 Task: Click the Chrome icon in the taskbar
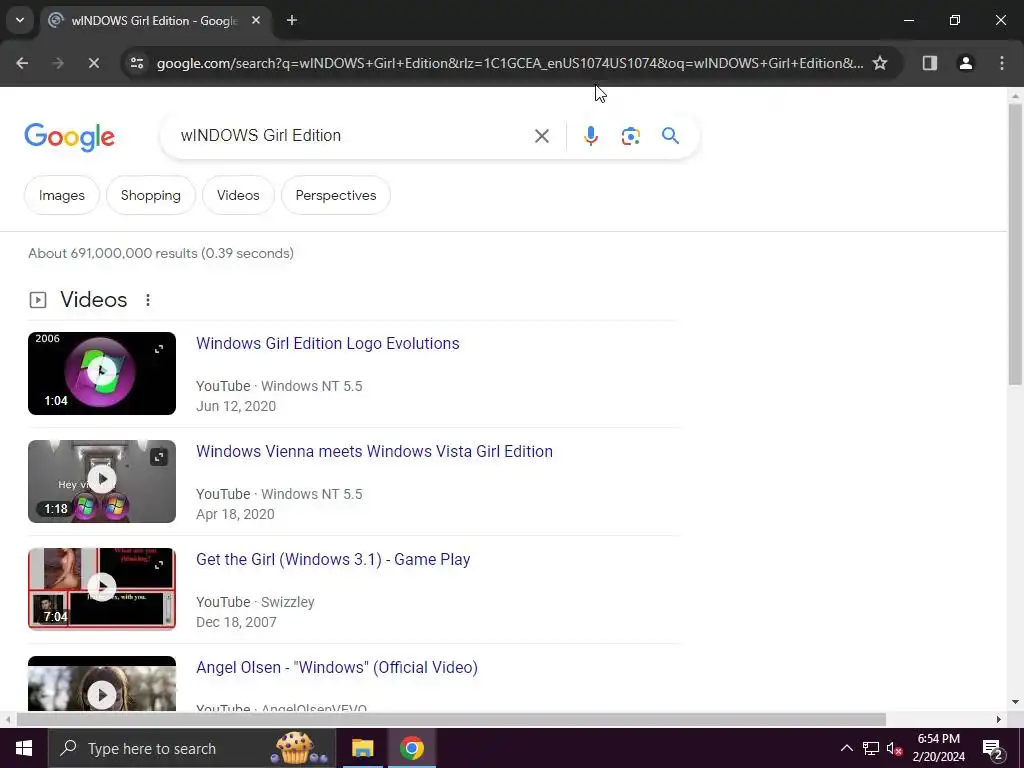pyautogui.click(x=411, y=748)
